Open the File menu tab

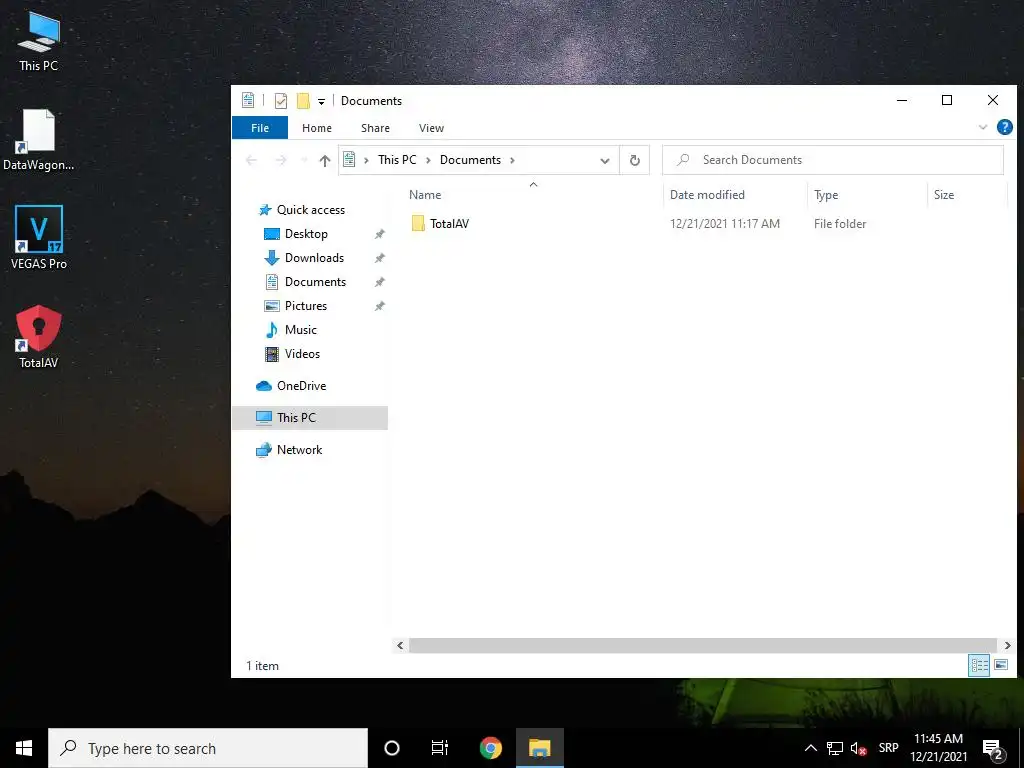pos(260,128)
